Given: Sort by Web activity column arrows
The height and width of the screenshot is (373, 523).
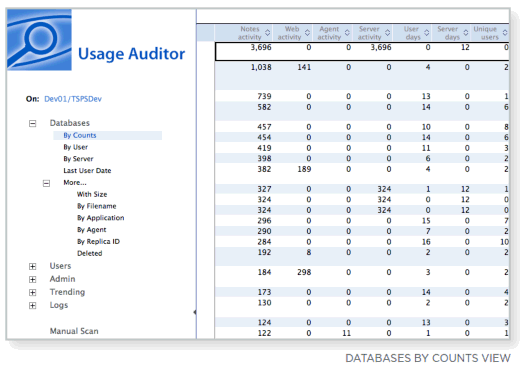Looking at the screenshot, I should [x=307, y=33].
